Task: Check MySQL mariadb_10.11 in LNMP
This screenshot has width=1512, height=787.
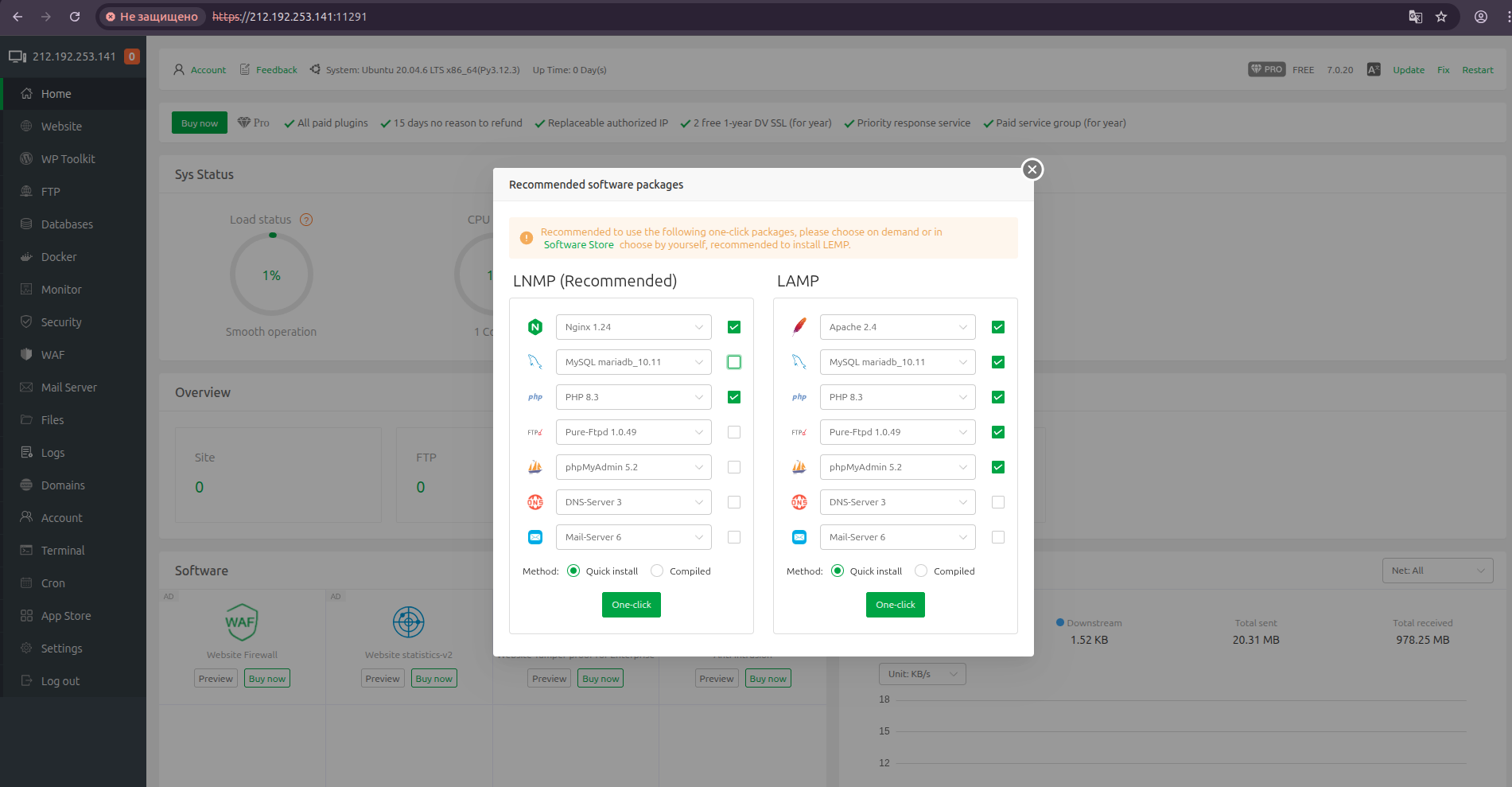Action: 734,362
